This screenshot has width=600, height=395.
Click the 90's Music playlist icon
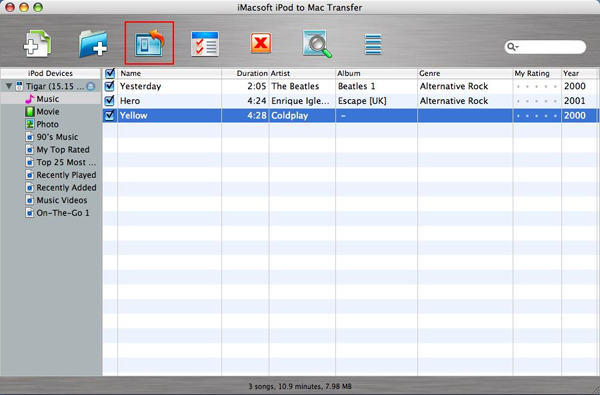(x=29, y=137)
